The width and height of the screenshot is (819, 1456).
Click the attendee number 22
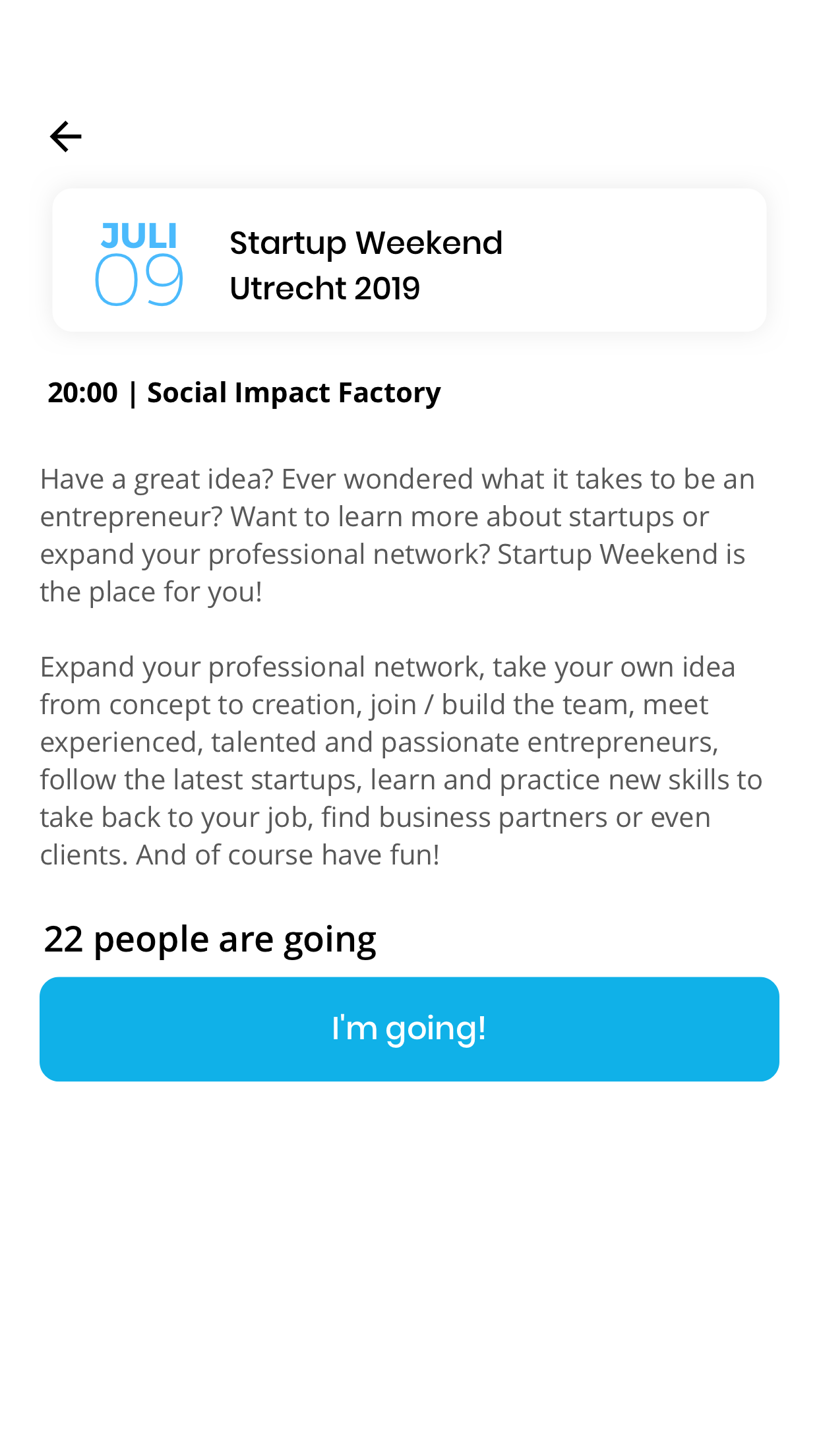click(x=63, y=939)
